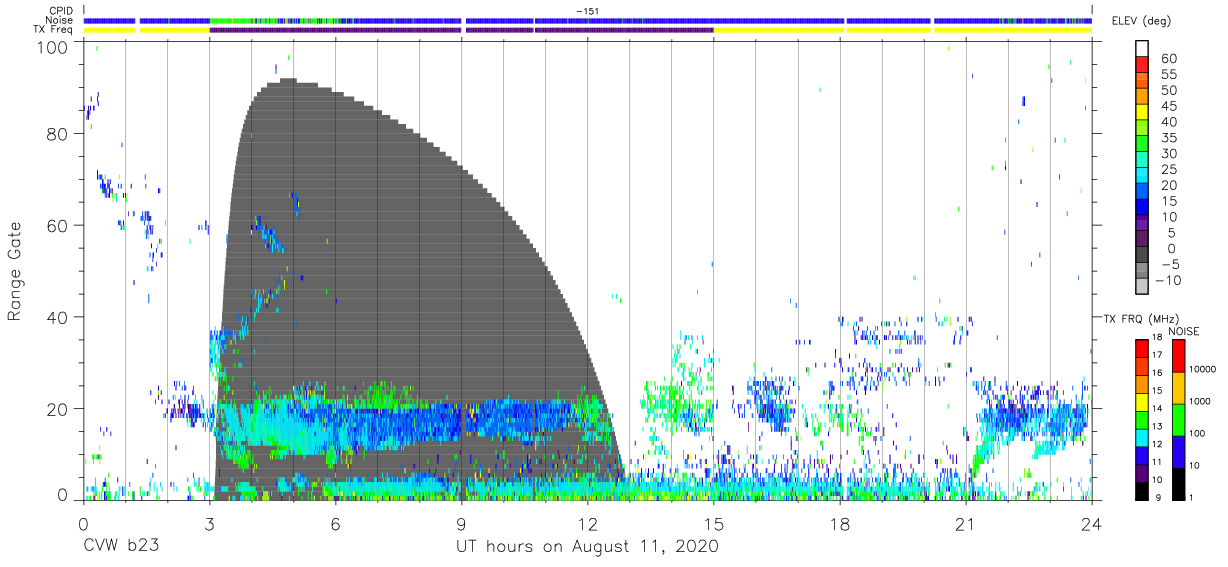Click the '25' label on the ELEV scale
The image size is (1228, 567).
(1168, 169)
